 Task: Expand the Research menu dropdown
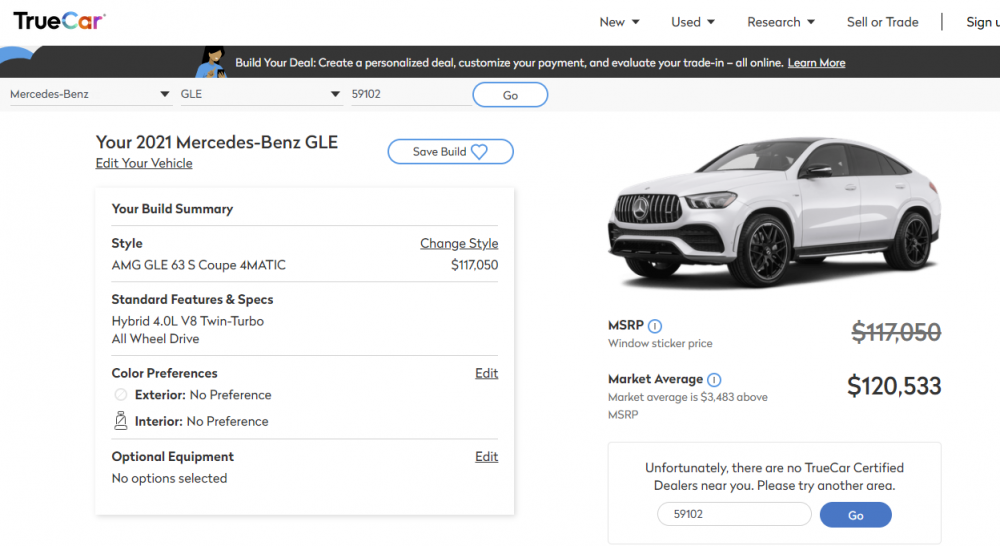(781, 22)
